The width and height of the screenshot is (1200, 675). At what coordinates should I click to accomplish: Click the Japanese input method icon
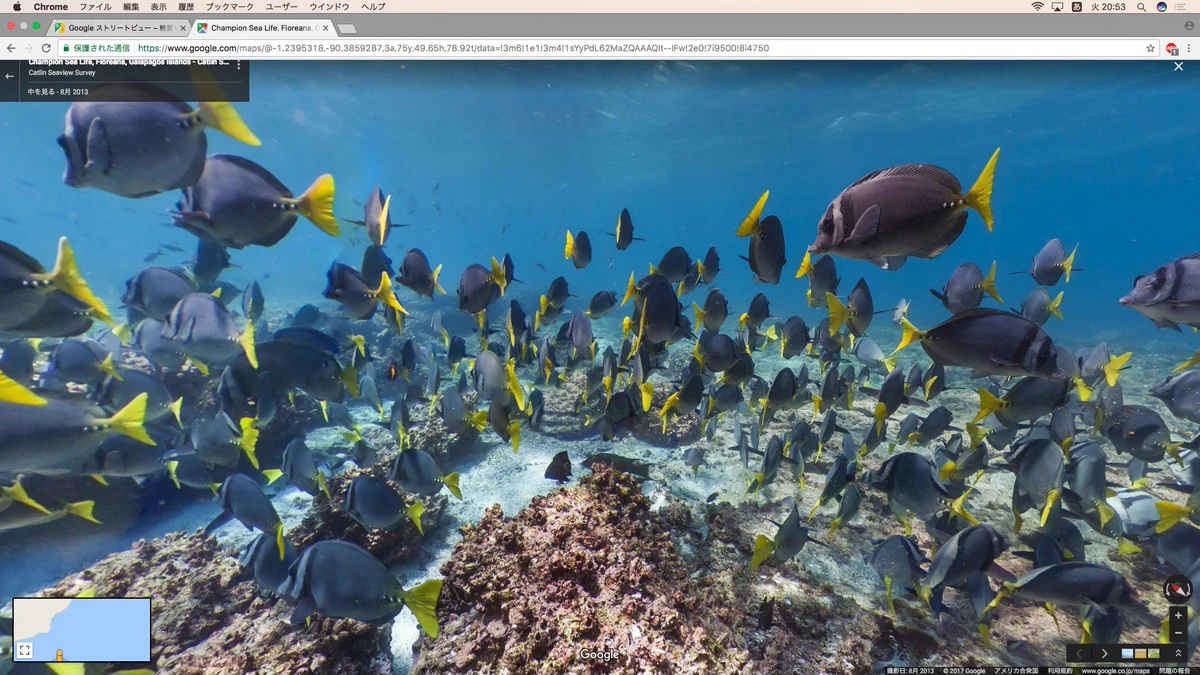click(x=1077, y=7)
